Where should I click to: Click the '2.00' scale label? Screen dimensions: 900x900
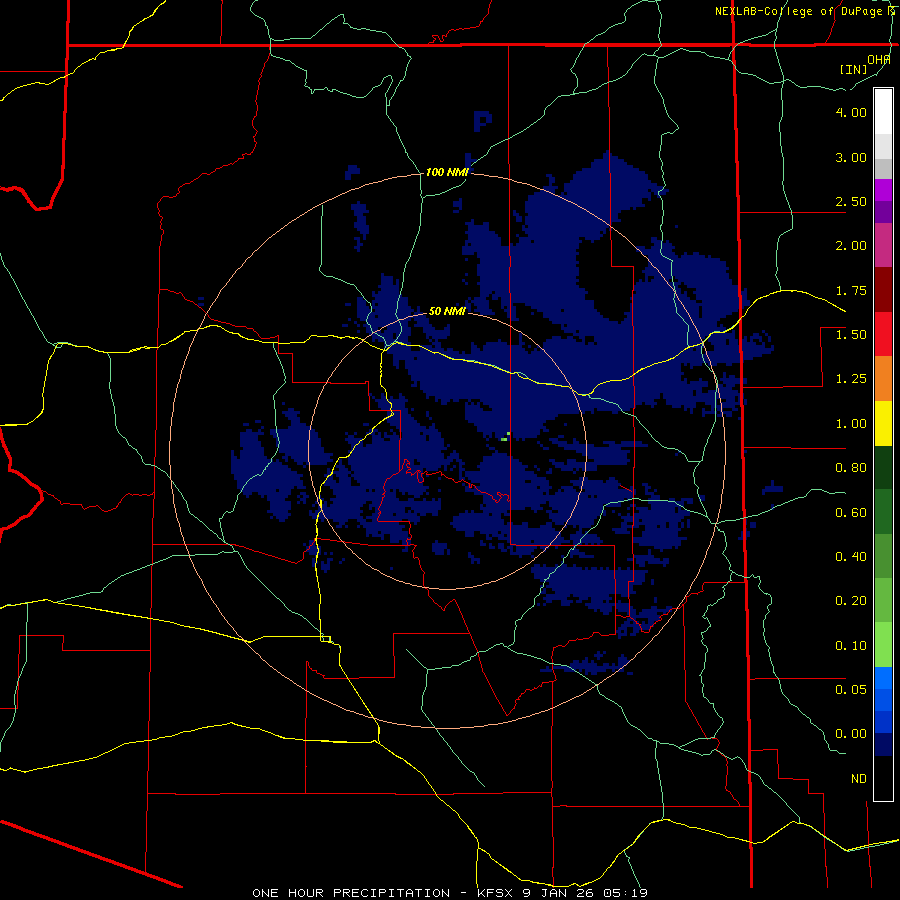(851, 246)
